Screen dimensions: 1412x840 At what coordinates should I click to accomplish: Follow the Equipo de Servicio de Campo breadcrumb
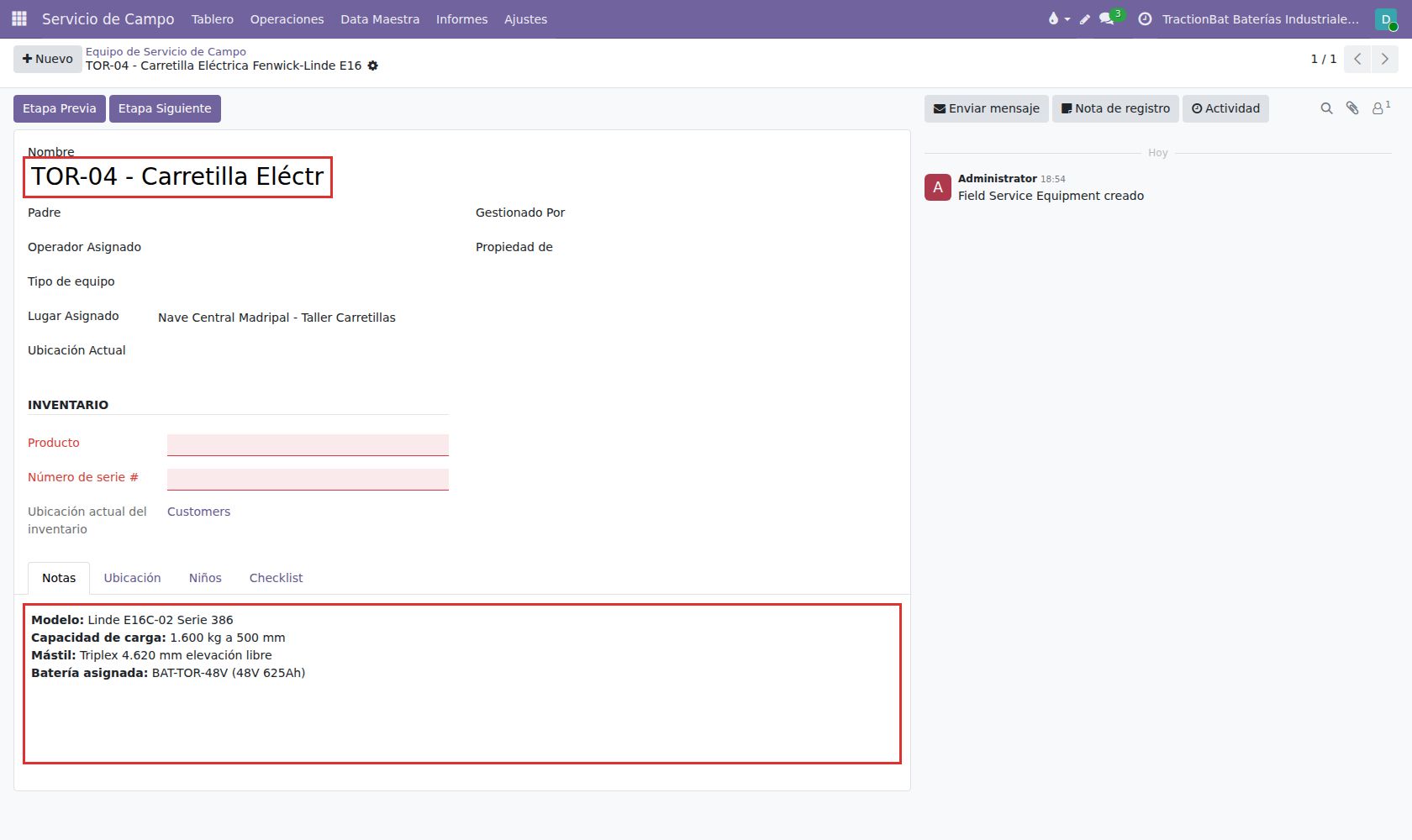click(x=166, y=51)
